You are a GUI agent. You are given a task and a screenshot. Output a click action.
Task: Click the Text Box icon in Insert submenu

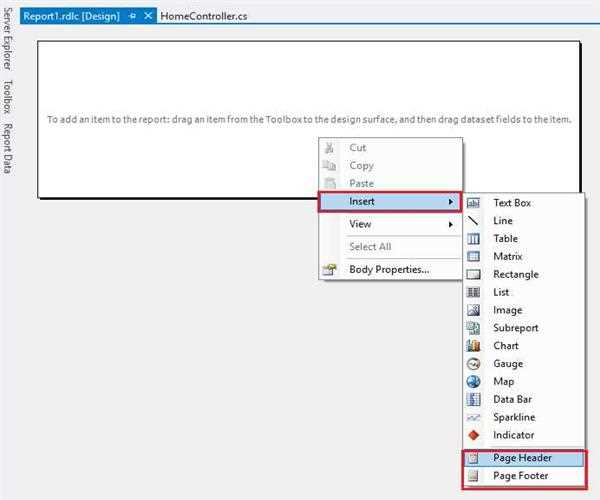pyautogui.click(x=474, y=203)
